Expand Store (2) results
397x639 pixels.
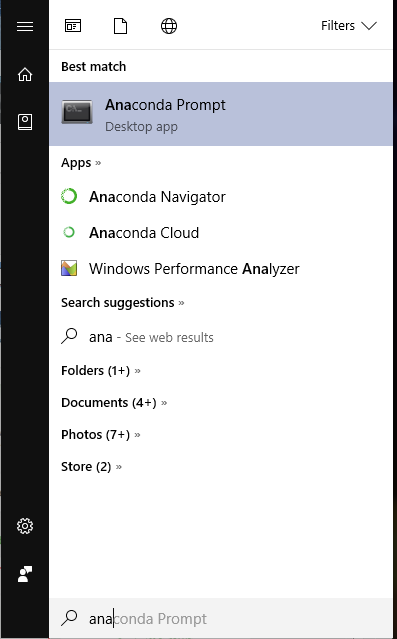tap(91, 467)
